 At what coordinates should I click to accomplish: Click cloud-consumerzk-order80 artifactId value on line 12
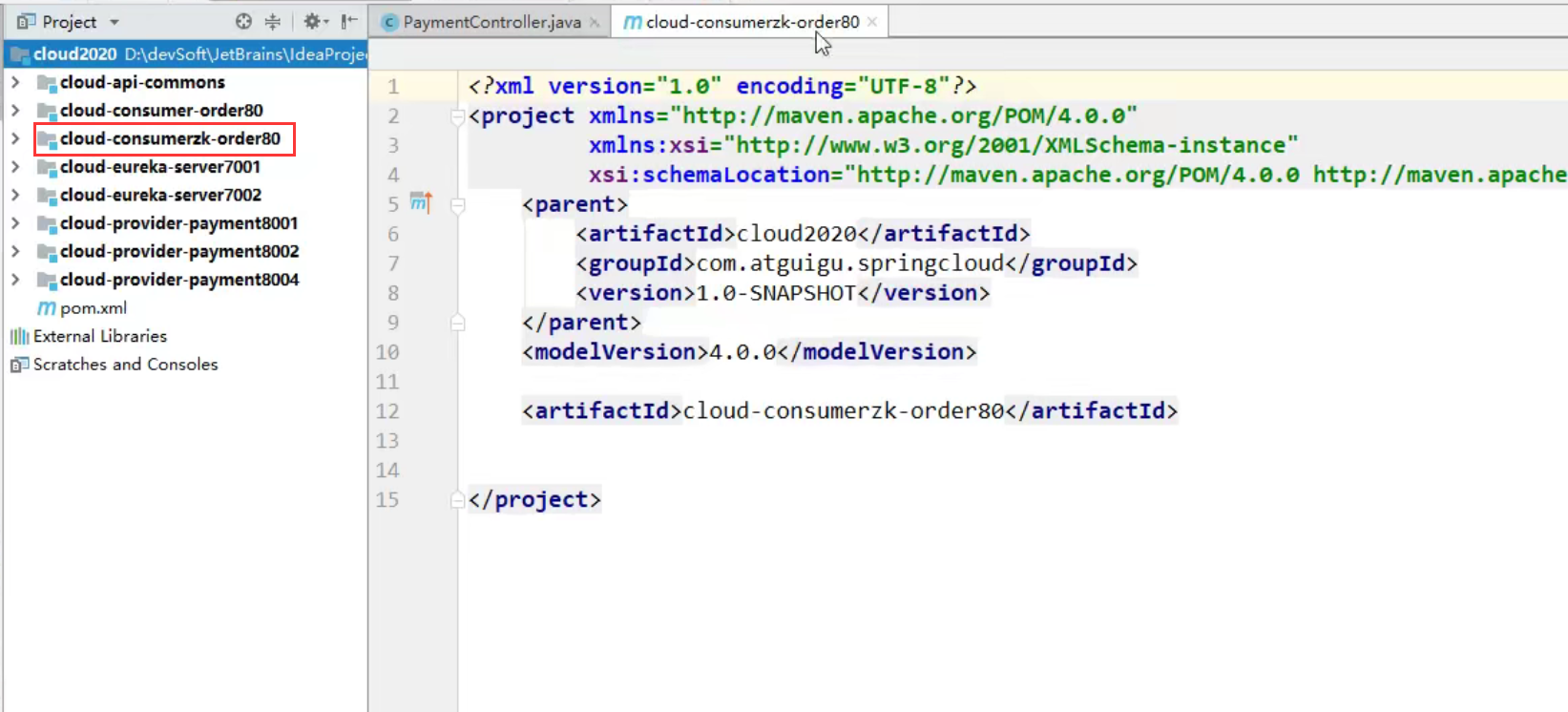point(844,411)
